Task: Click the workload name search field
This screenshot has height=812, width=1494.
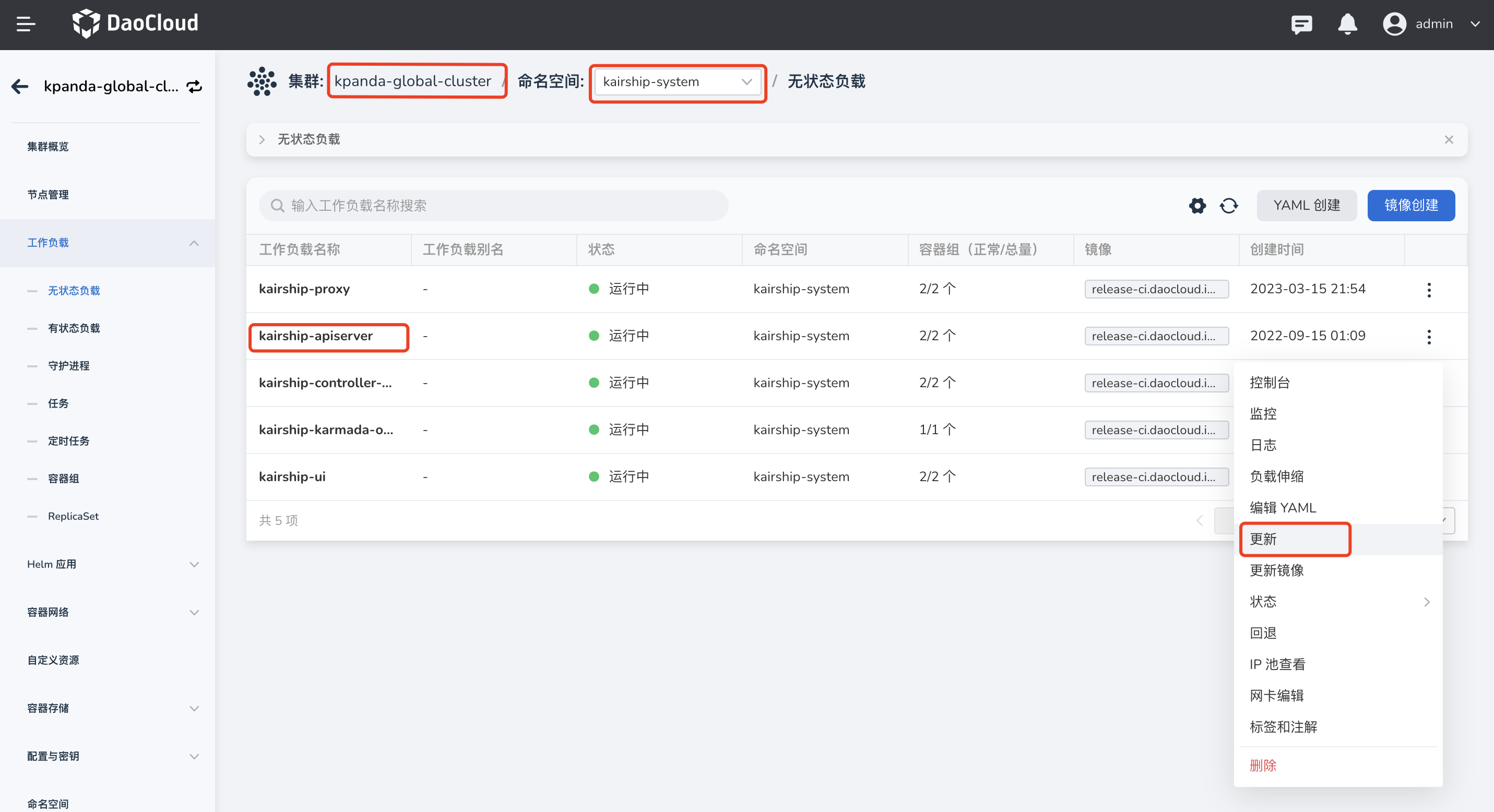Action: tap(493, 205)
